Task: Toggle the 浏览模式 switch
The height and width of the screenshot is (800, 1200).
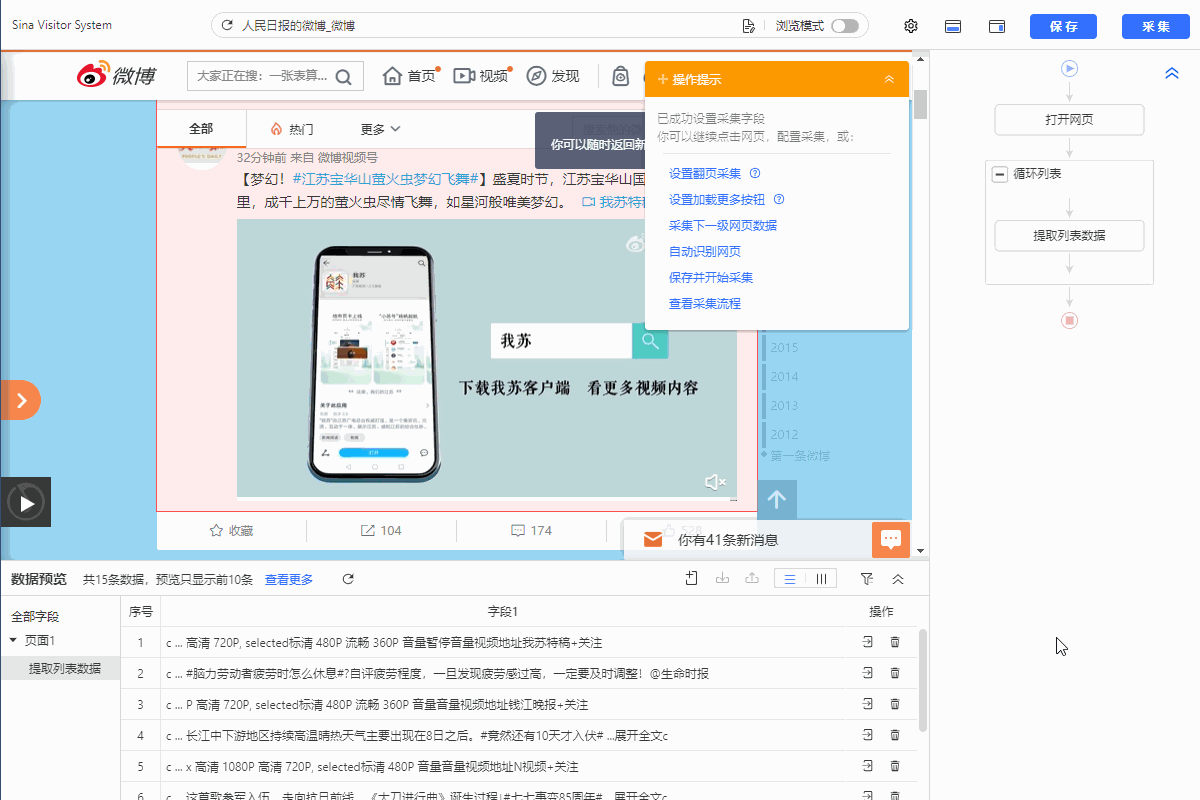Action: point(844,26)
